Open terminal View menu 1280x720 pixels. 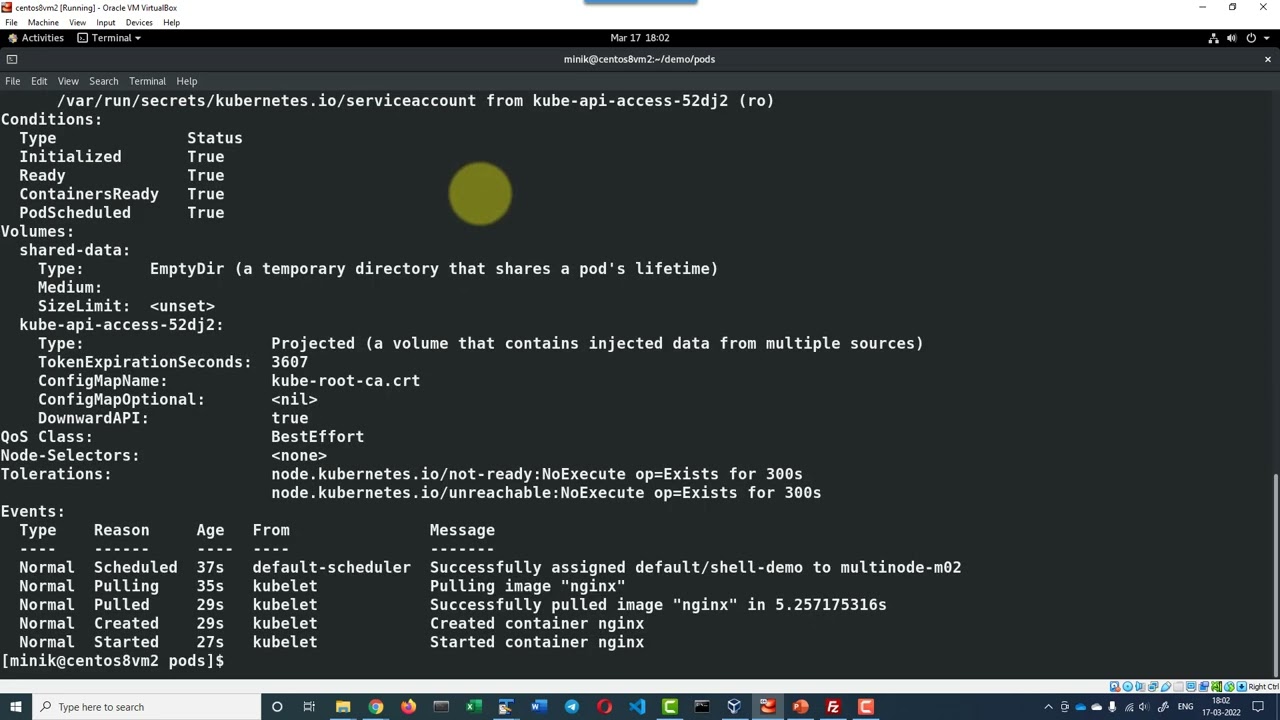(68, 81)
